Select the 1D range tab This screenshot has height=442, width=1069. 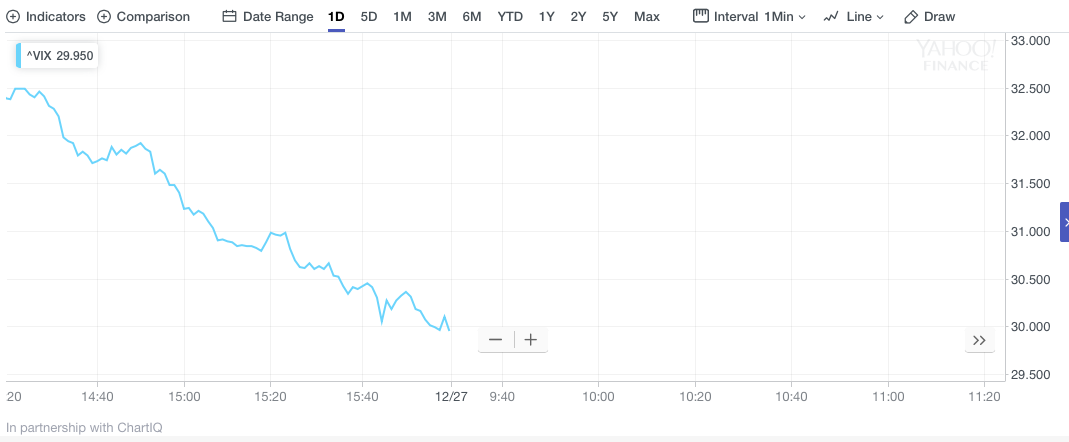(x=336, y=17)
